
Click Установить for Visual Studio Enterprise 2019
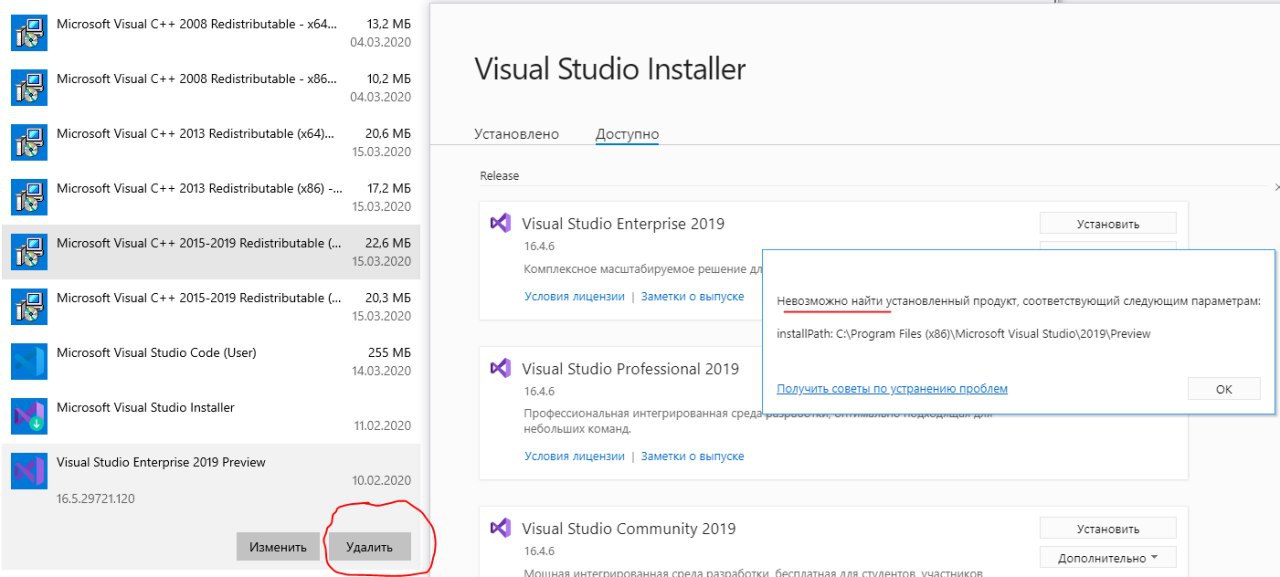[1108, 224]
